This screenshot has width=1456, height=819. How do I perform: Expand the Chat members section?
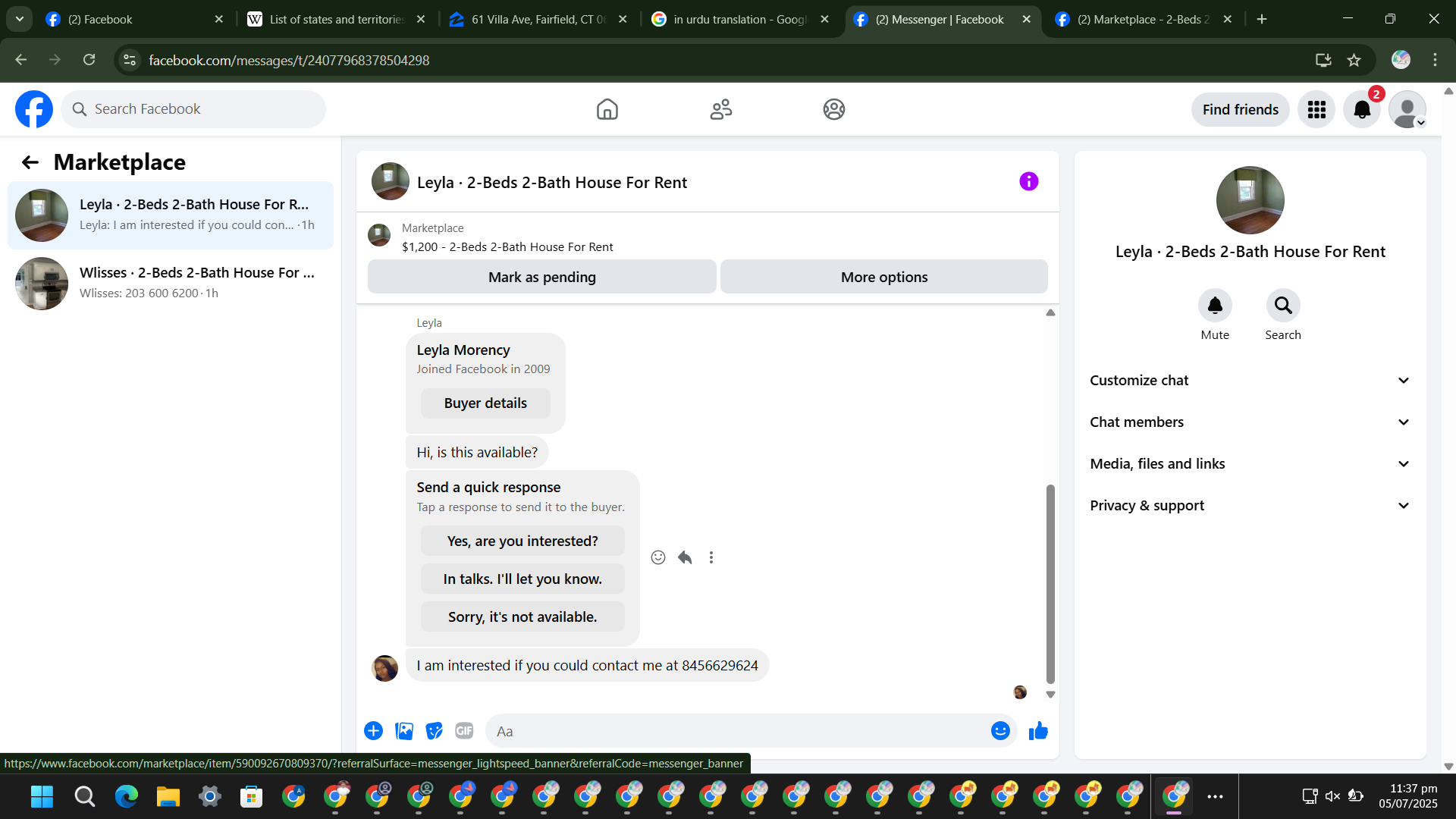pos(1250,422)
